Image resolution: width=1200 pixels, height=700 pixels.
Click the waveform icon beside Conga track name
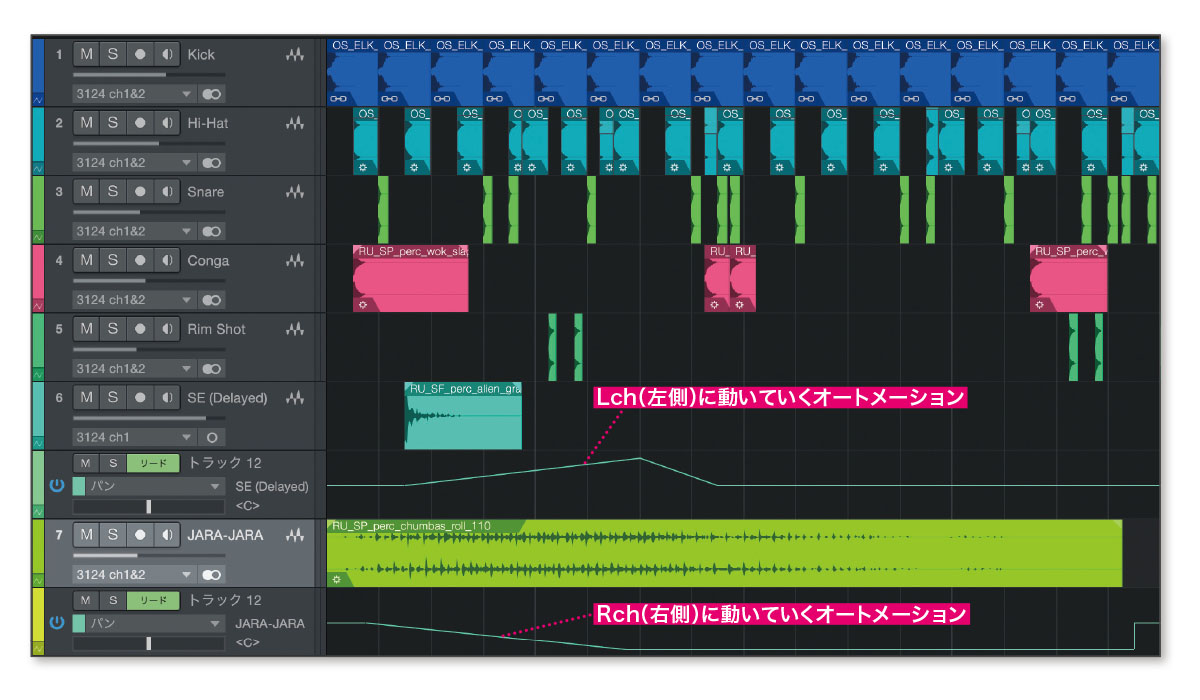295,261
